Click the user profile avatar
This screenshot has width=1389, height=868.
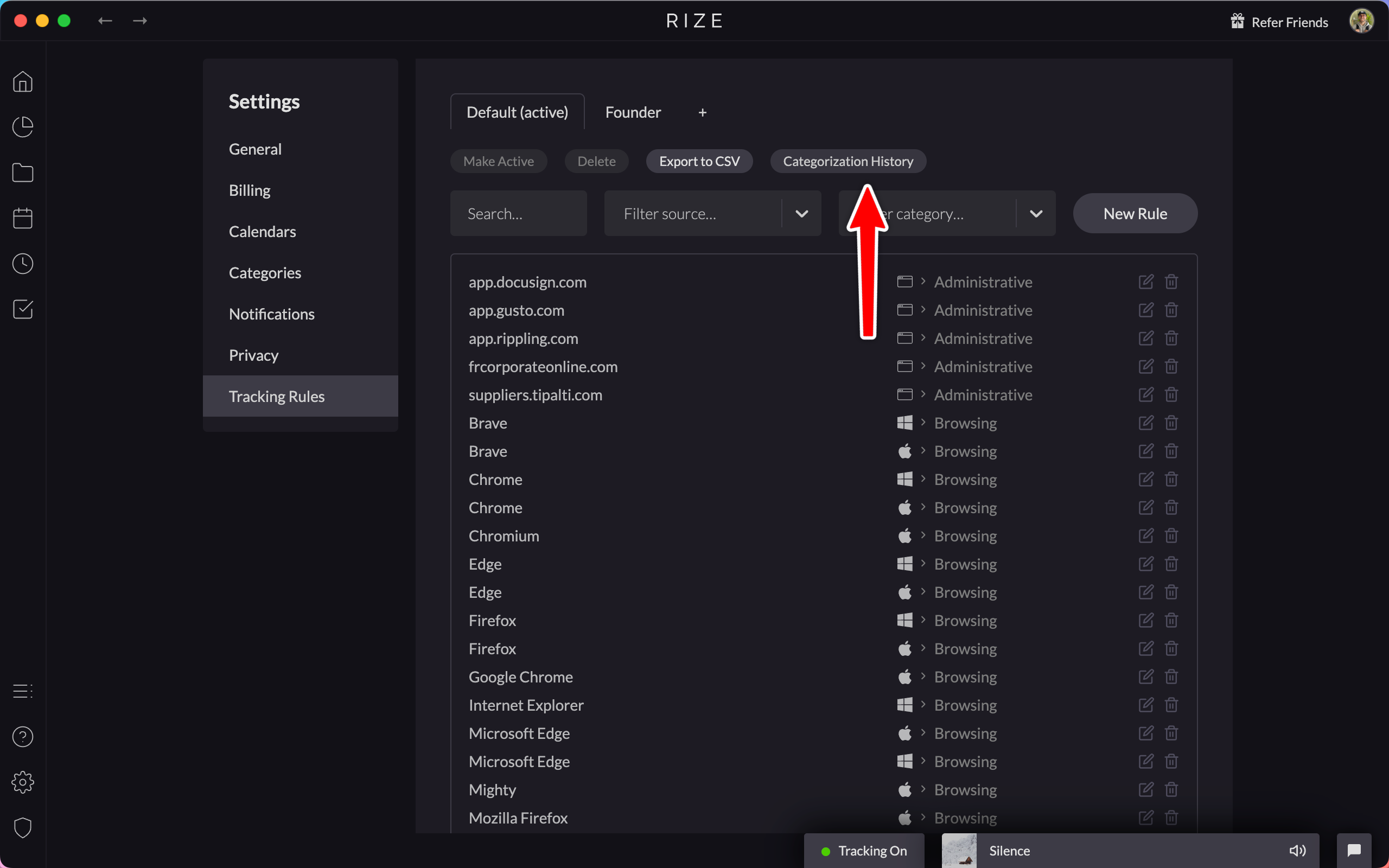[1361, 21]
